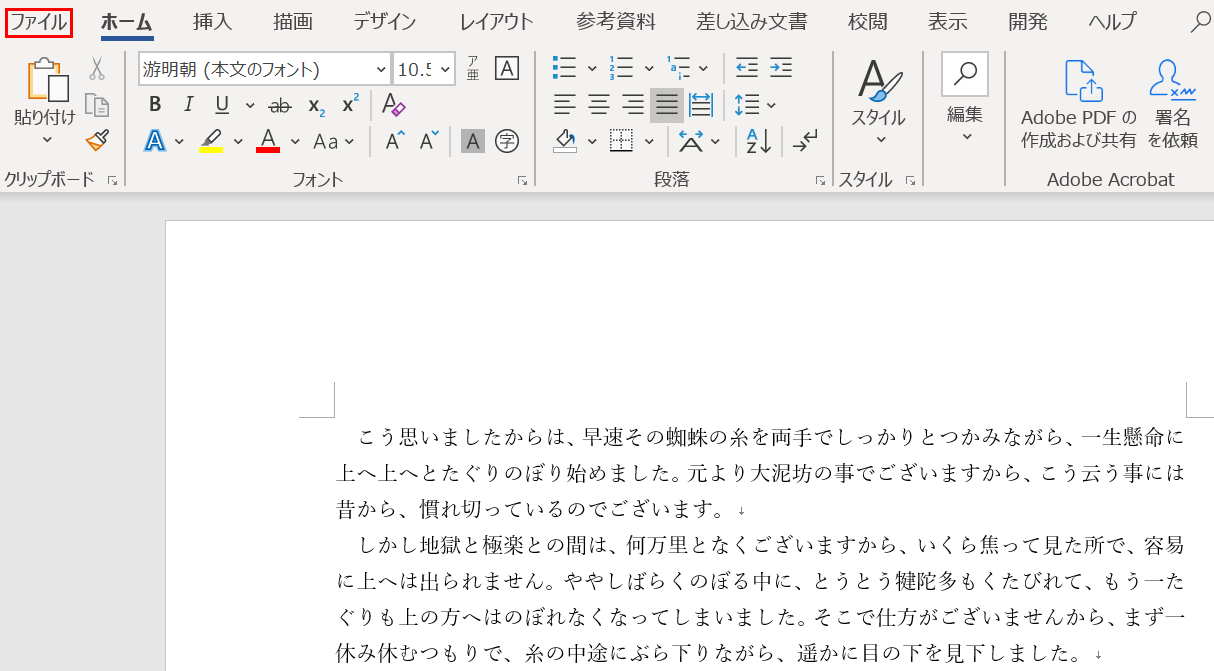This screenshot has height=671, width=1214.
Task: Toggle show paragraph marks icon
Action: 805,141
